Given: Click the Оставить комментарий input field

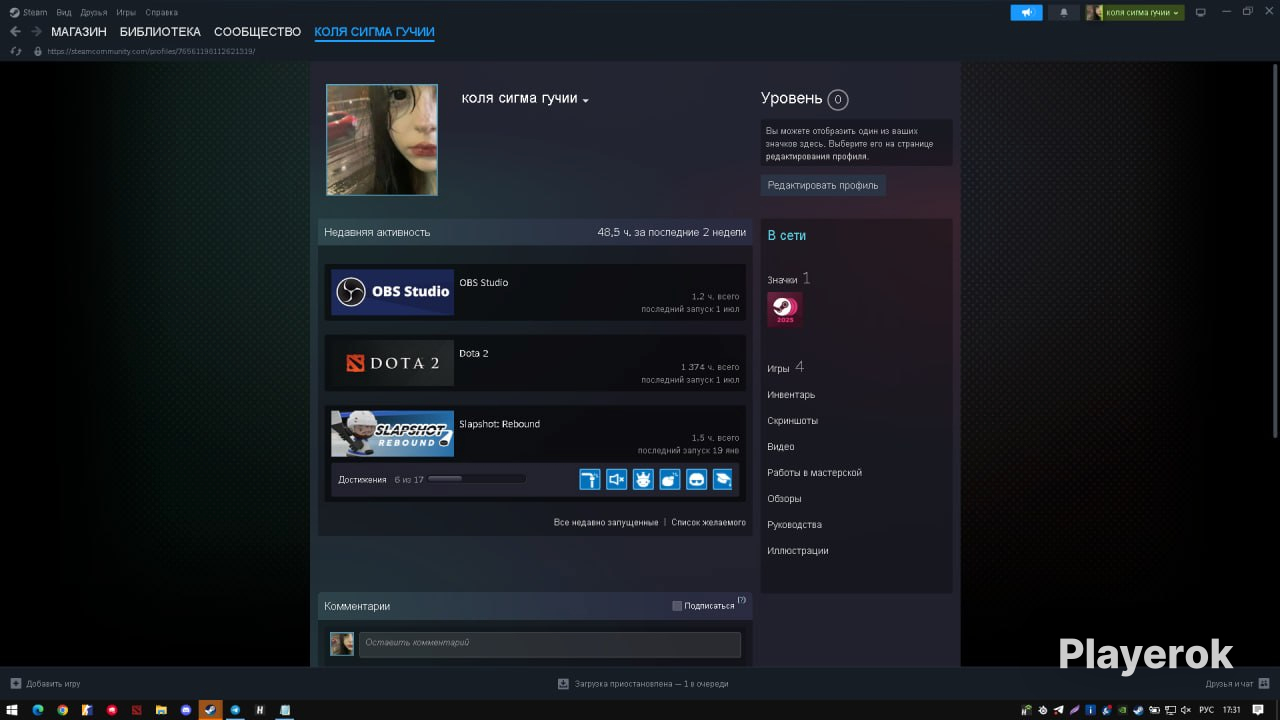Looking at the screenshot, I should click(x=550, y=643).
